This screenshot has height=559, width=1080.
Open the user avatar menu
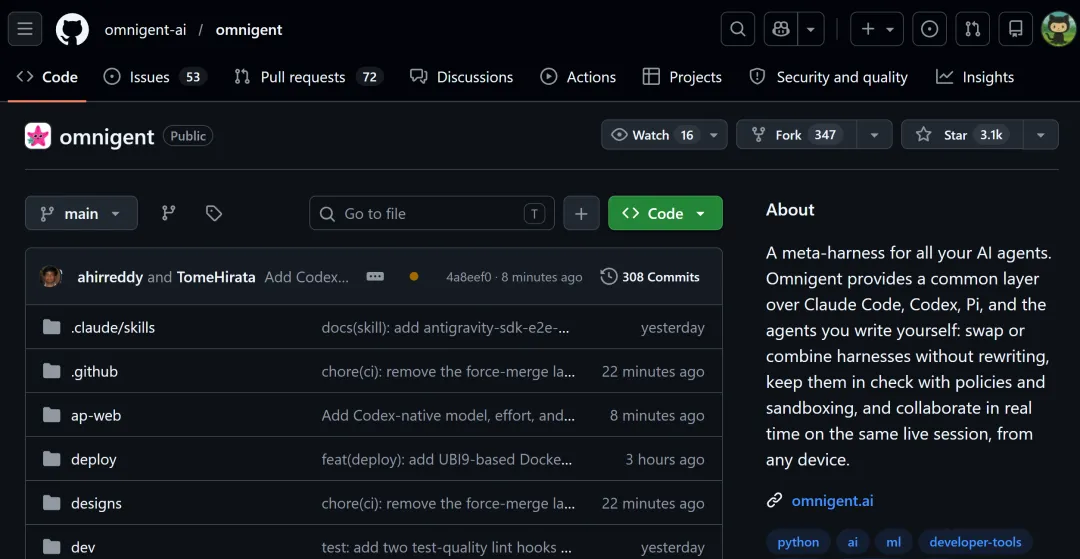tap(1058, 29)
